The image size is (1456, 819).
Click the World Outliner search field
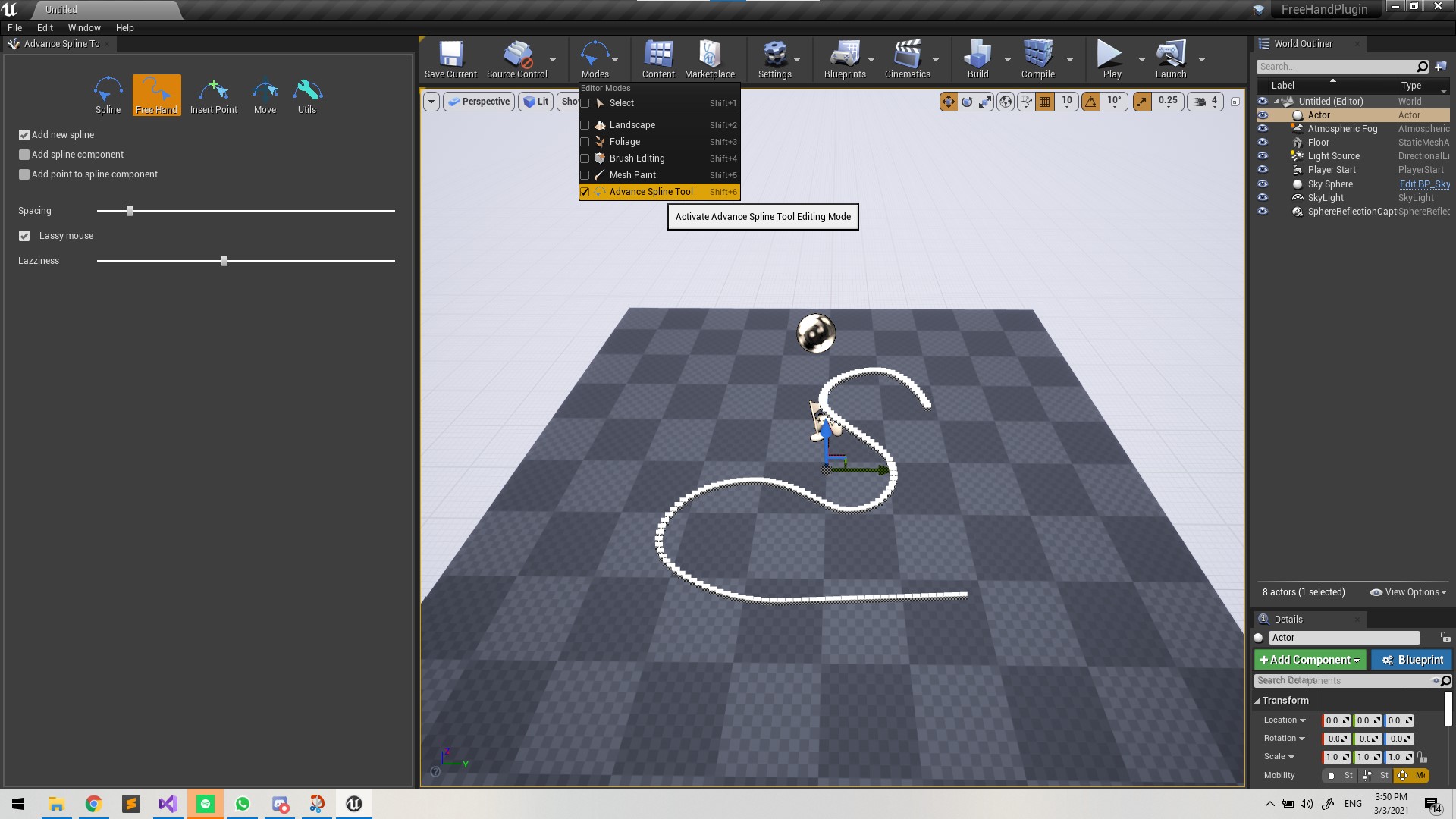pyautogui.click(x=1335, y=67)
